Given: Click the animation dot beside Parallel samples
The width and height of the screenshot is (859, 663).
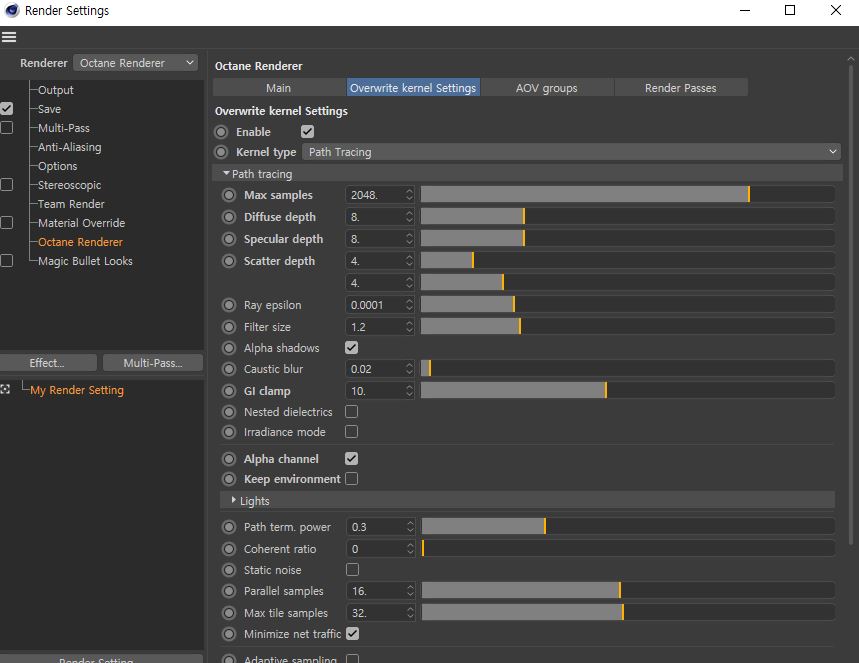Looking at the screenshot, I should 229,591.
